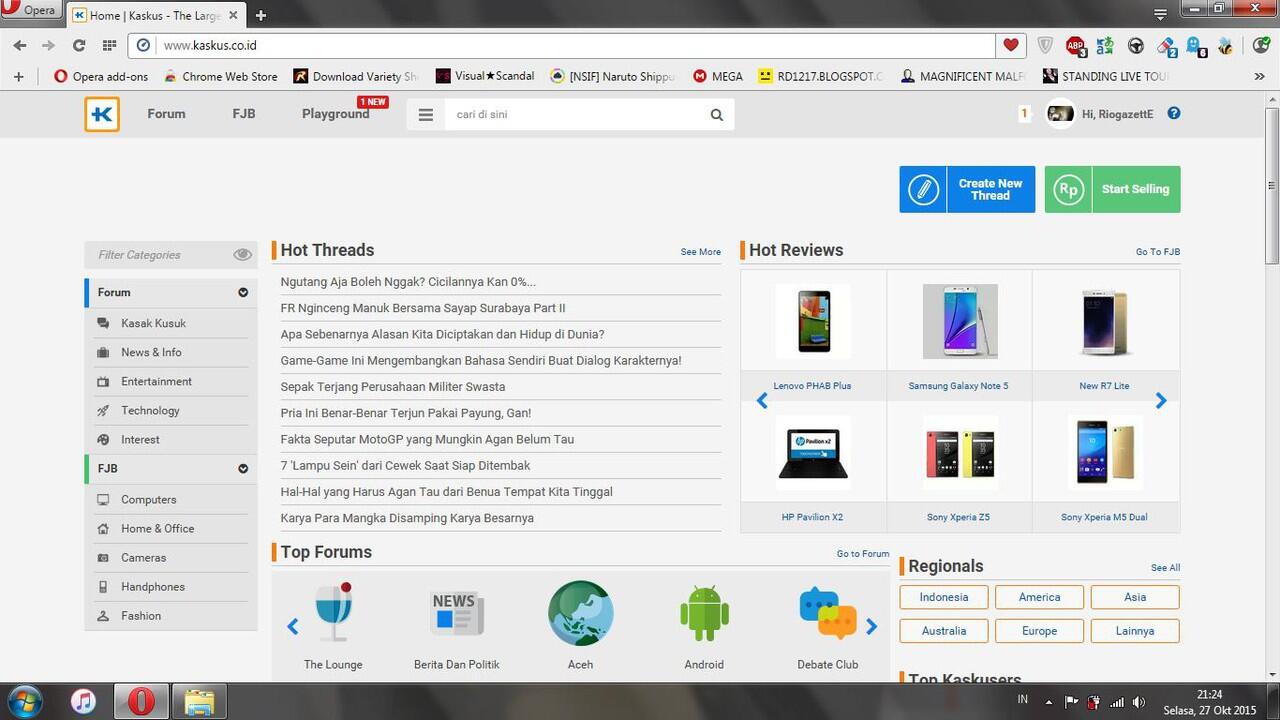Click the bee extension icon
Viewport: 1280px width, 720px height.
pyautogui.click(x=1226, y=45)
